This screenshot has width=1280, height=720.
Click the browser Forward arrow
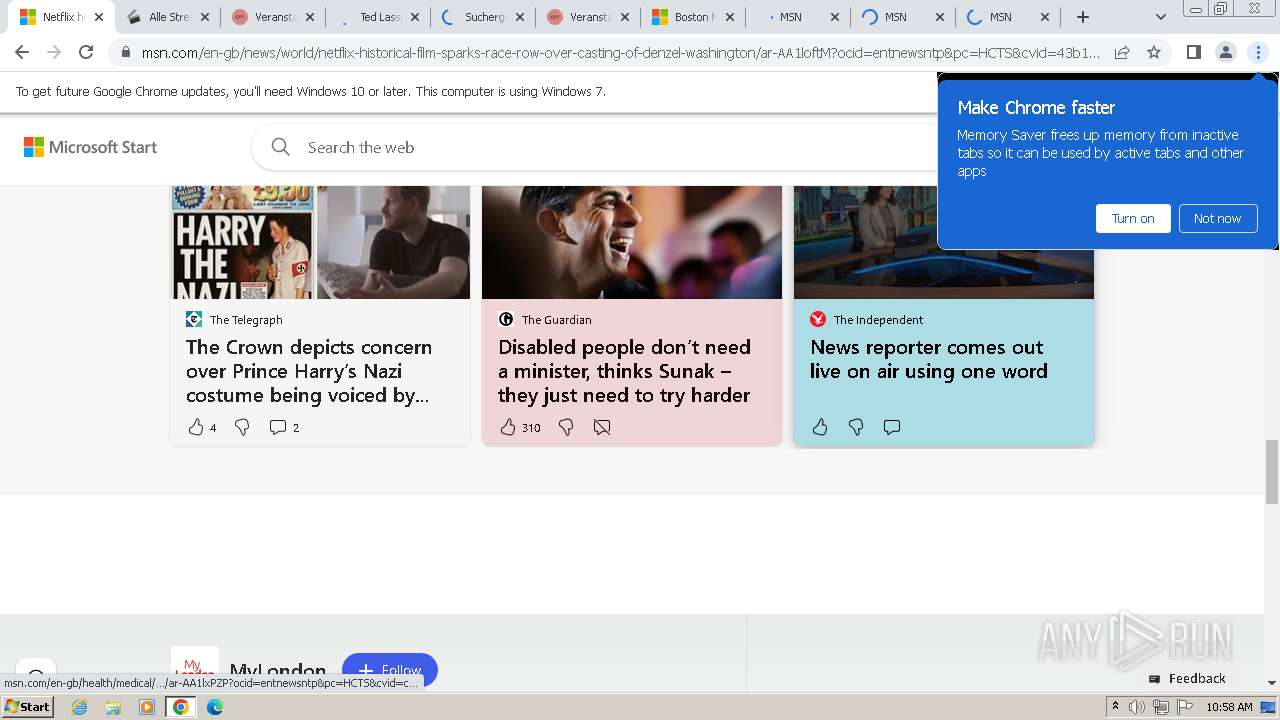click(54, 52)
